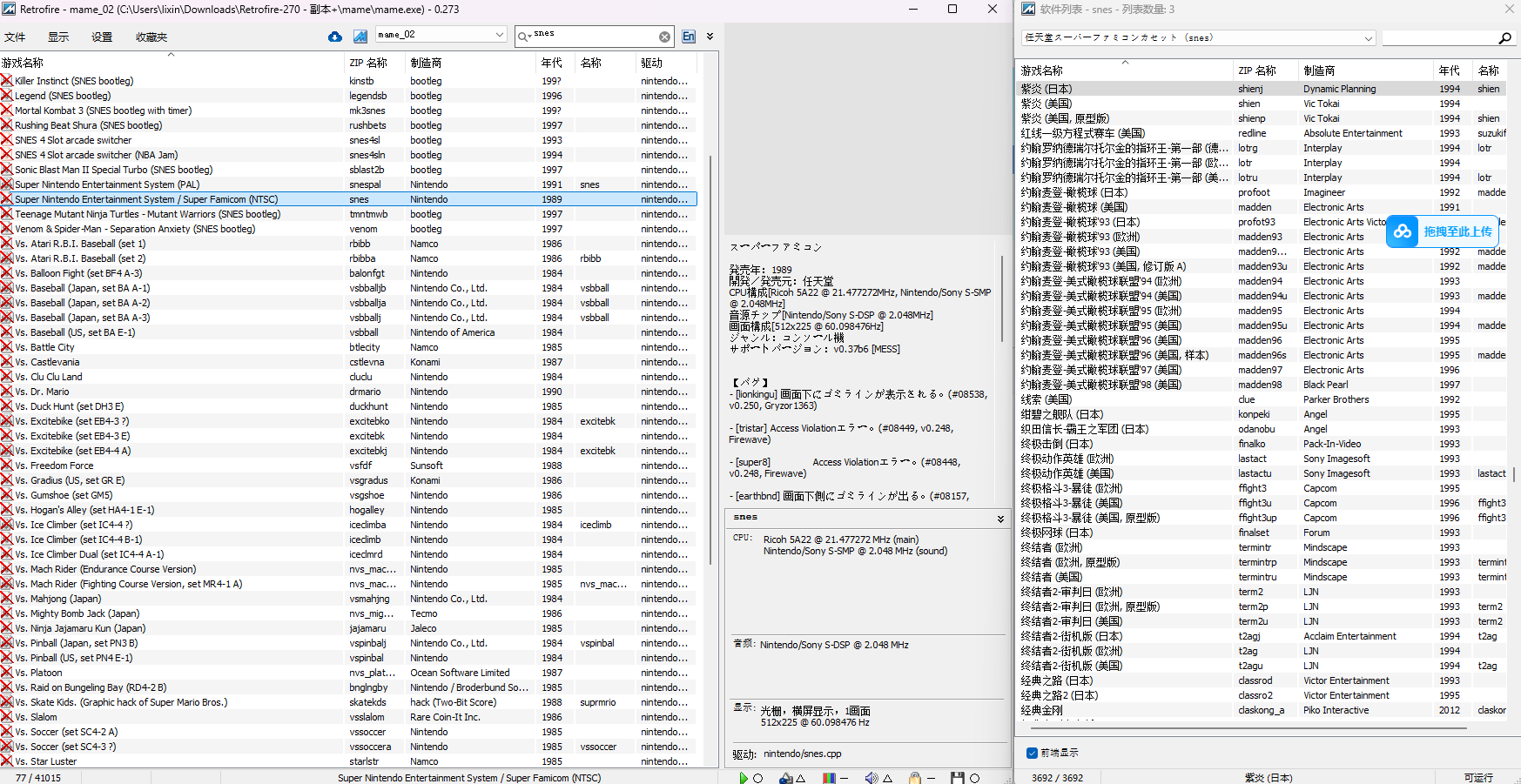This screenshot has width=1521, height=784.
Task: Click the En language toggle icon
Action: coord(689,37)
